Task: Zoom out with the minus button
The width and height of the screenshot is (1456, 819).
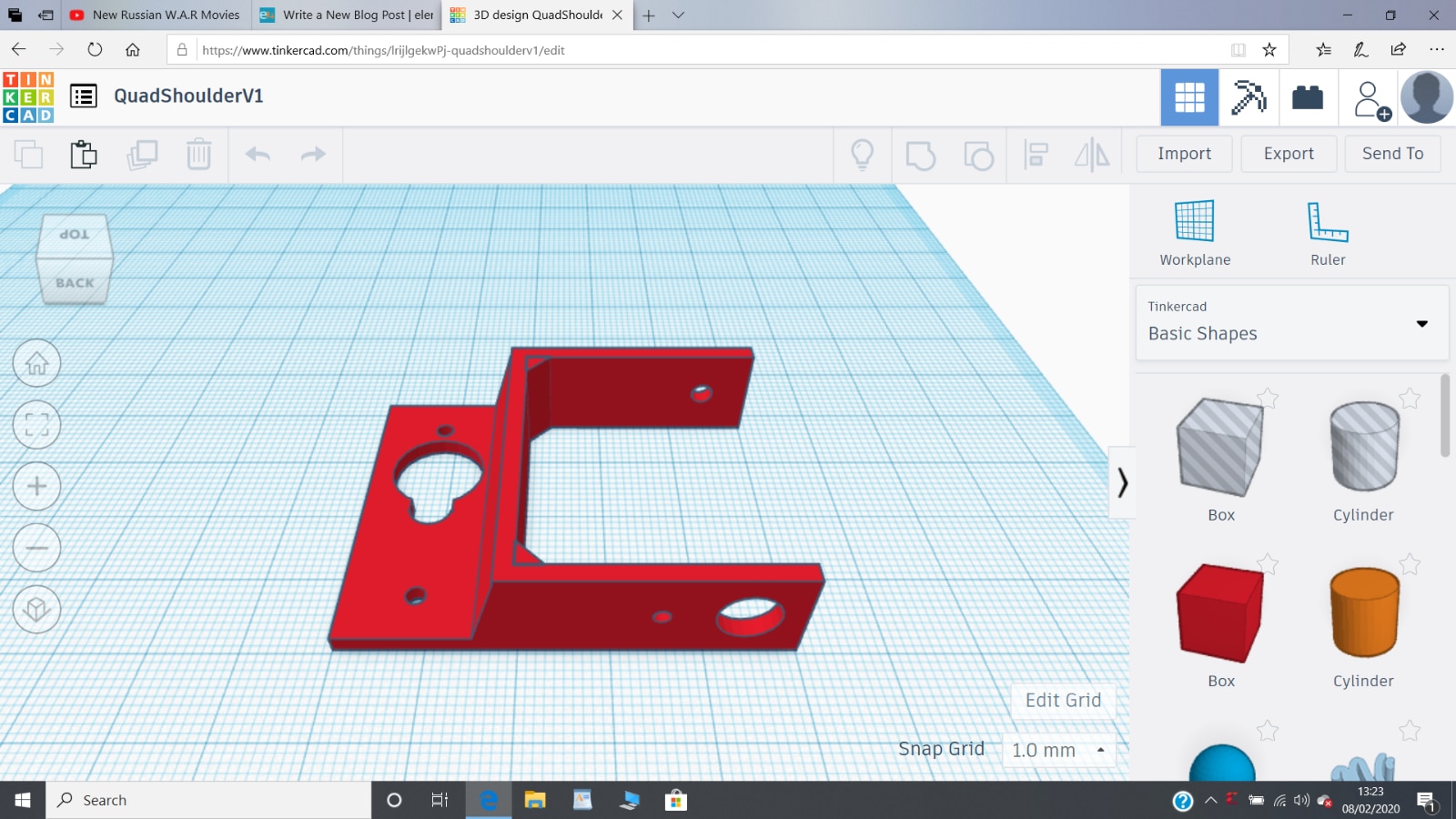Action: point(36,548)
